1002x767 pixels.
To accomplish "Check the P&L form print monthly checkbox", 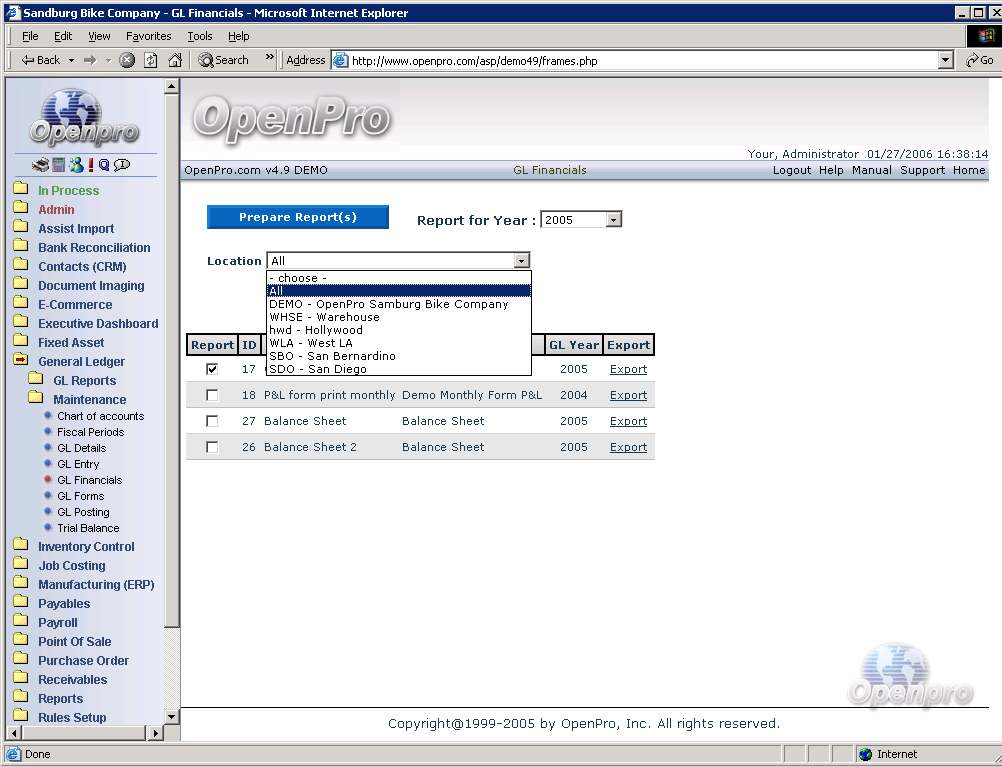I will [212, 395].
